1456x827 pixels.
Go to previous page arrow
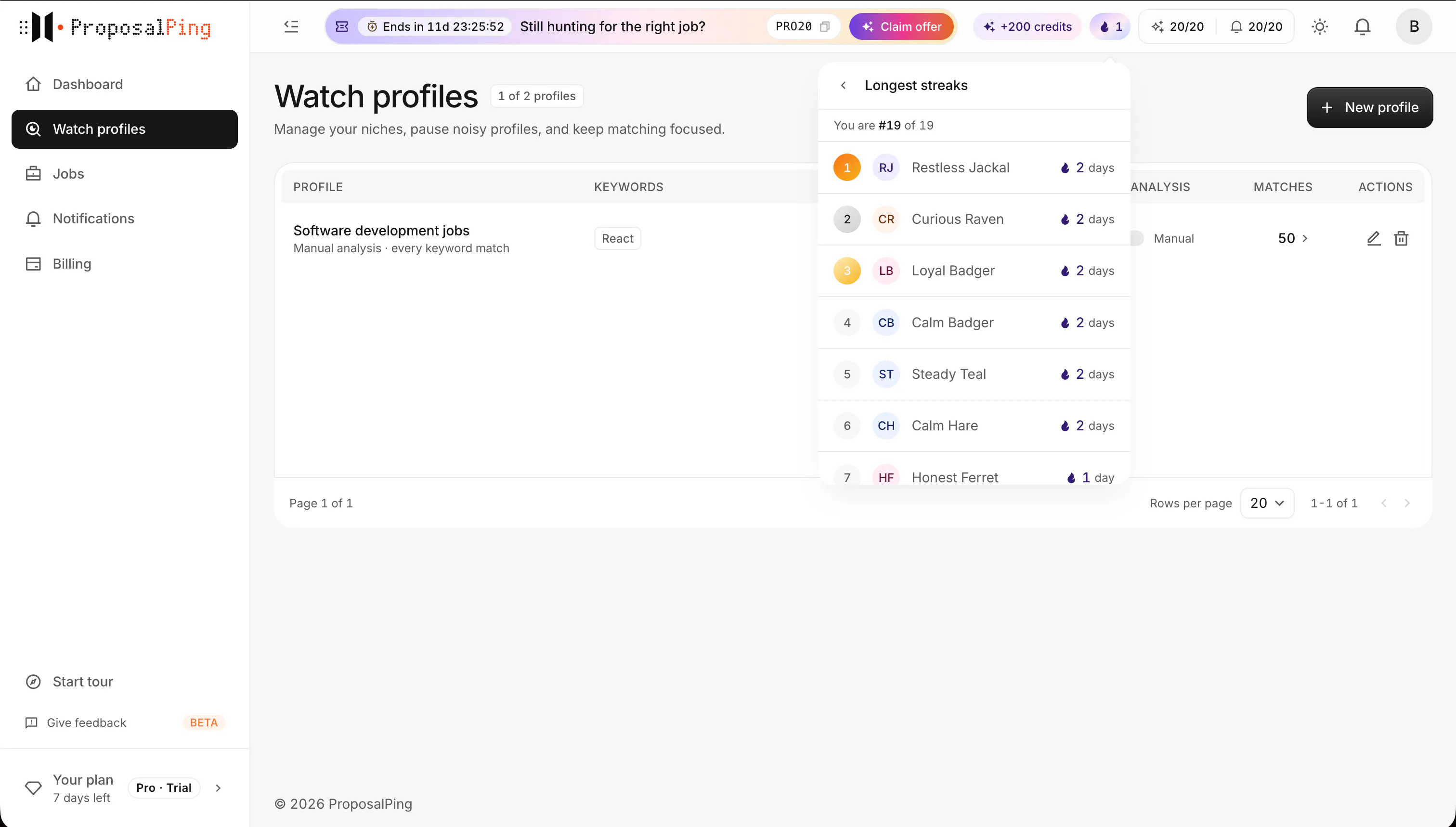(x=1384, y=503)
